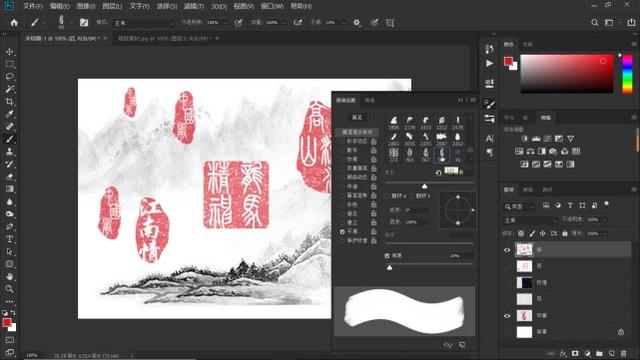Select the Eyedropper tool
640x360 pixels.
pyautogui.click(x=10, y=114)
